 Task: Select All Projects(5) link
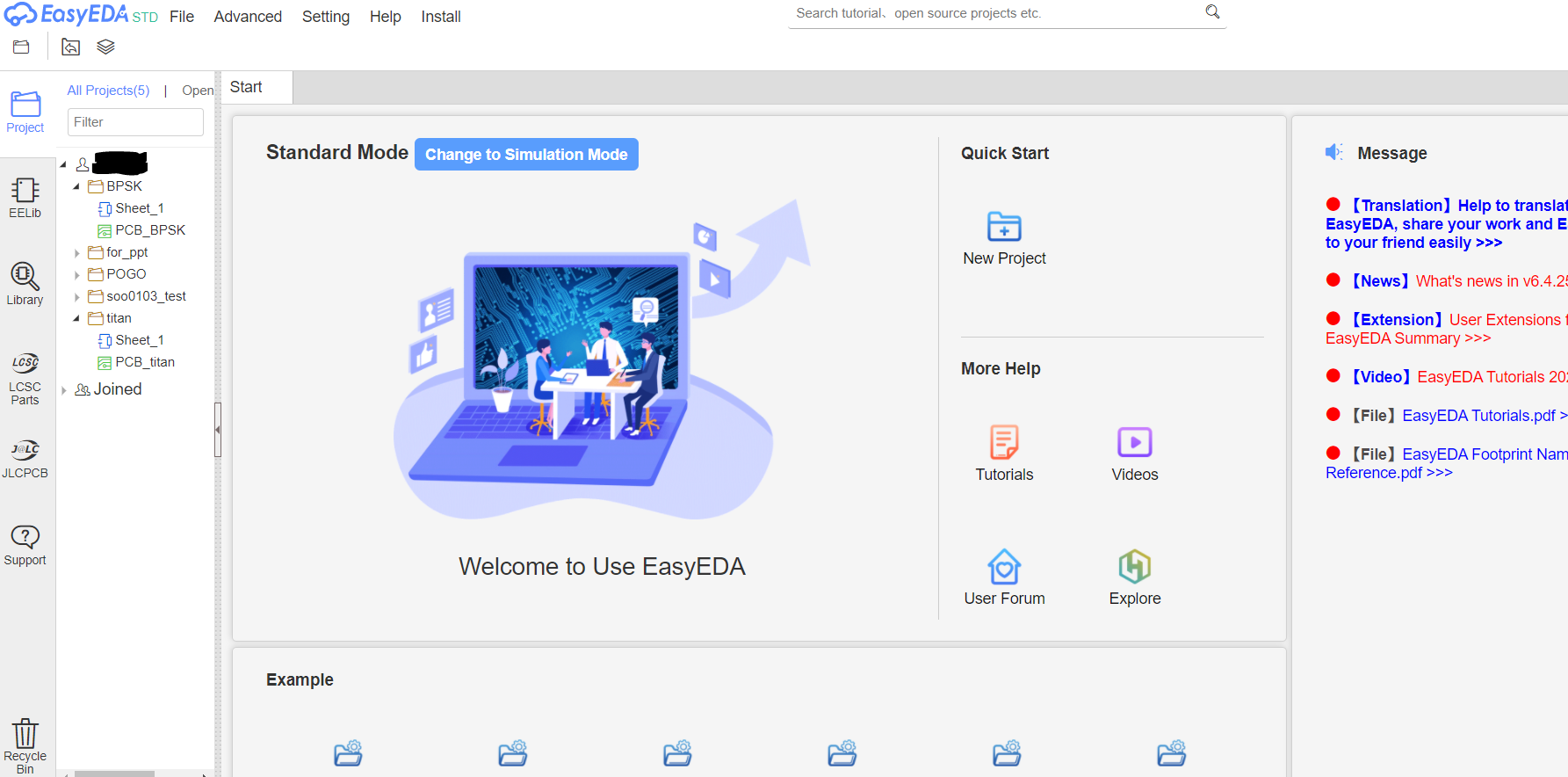point(108,91)
